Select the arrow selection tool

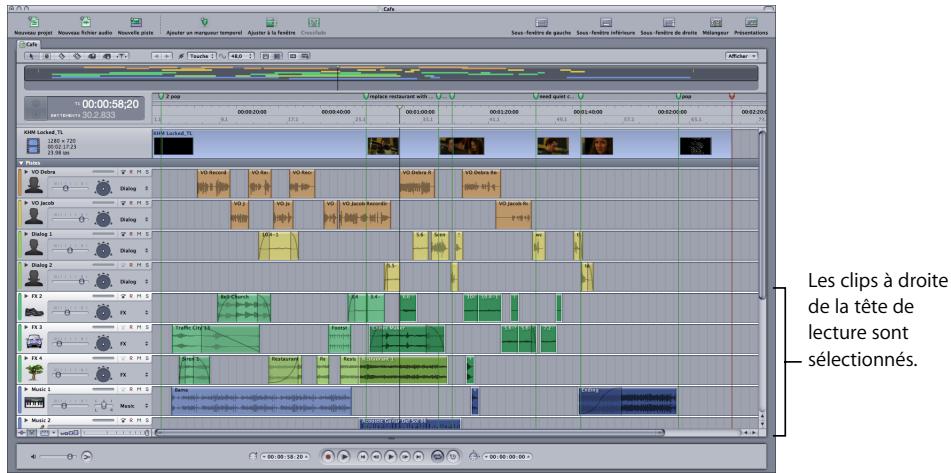32,56
